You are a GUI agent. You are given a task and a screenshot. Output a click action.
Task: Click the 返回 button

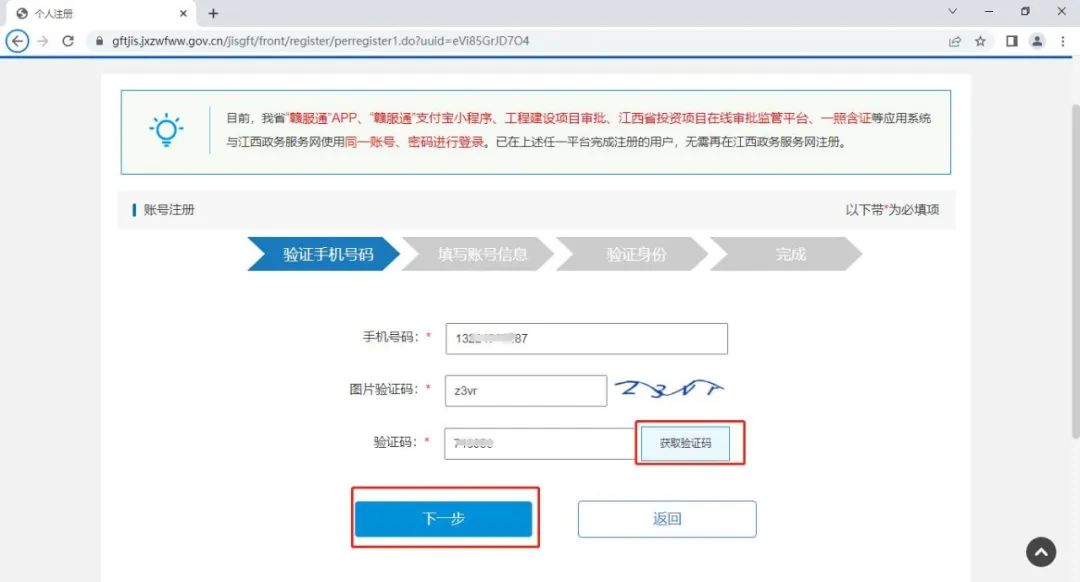pyautogui.click(x=666, y=519)
